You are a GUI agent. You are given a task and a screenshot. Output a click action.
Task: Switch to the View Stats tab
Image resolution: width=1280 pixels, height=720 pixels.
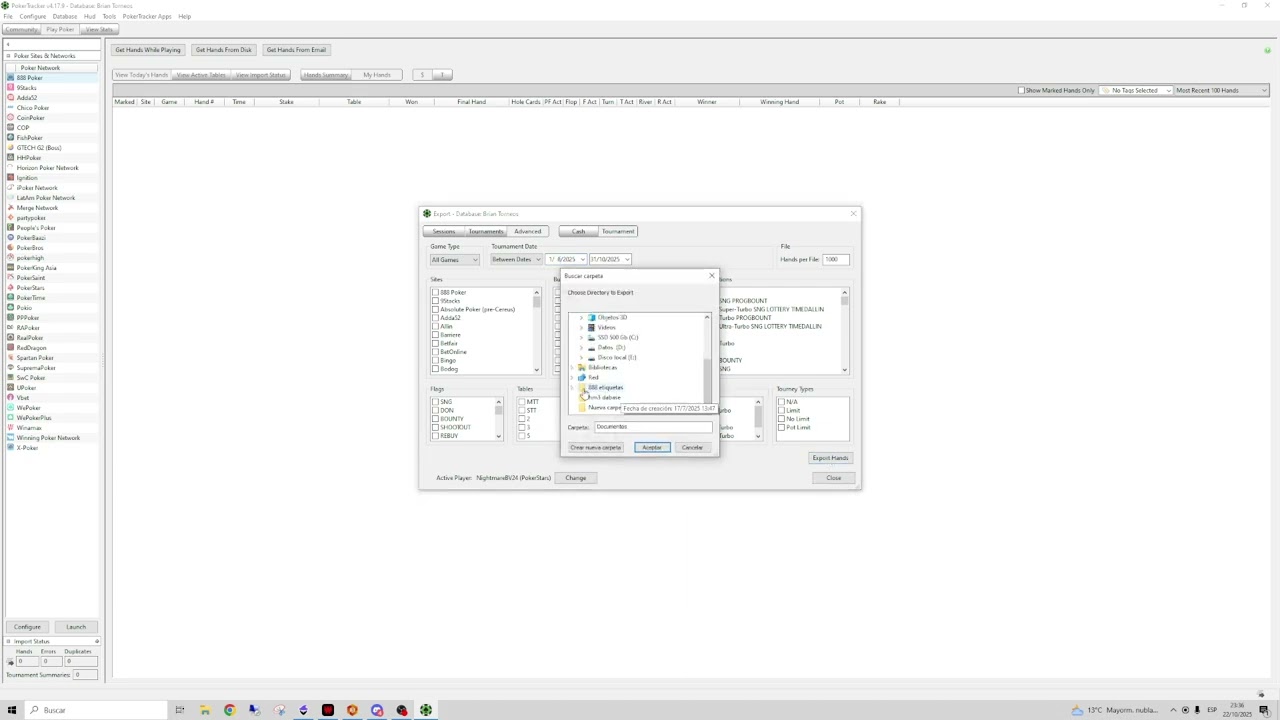pyautogui.click(x=99, y=29)
